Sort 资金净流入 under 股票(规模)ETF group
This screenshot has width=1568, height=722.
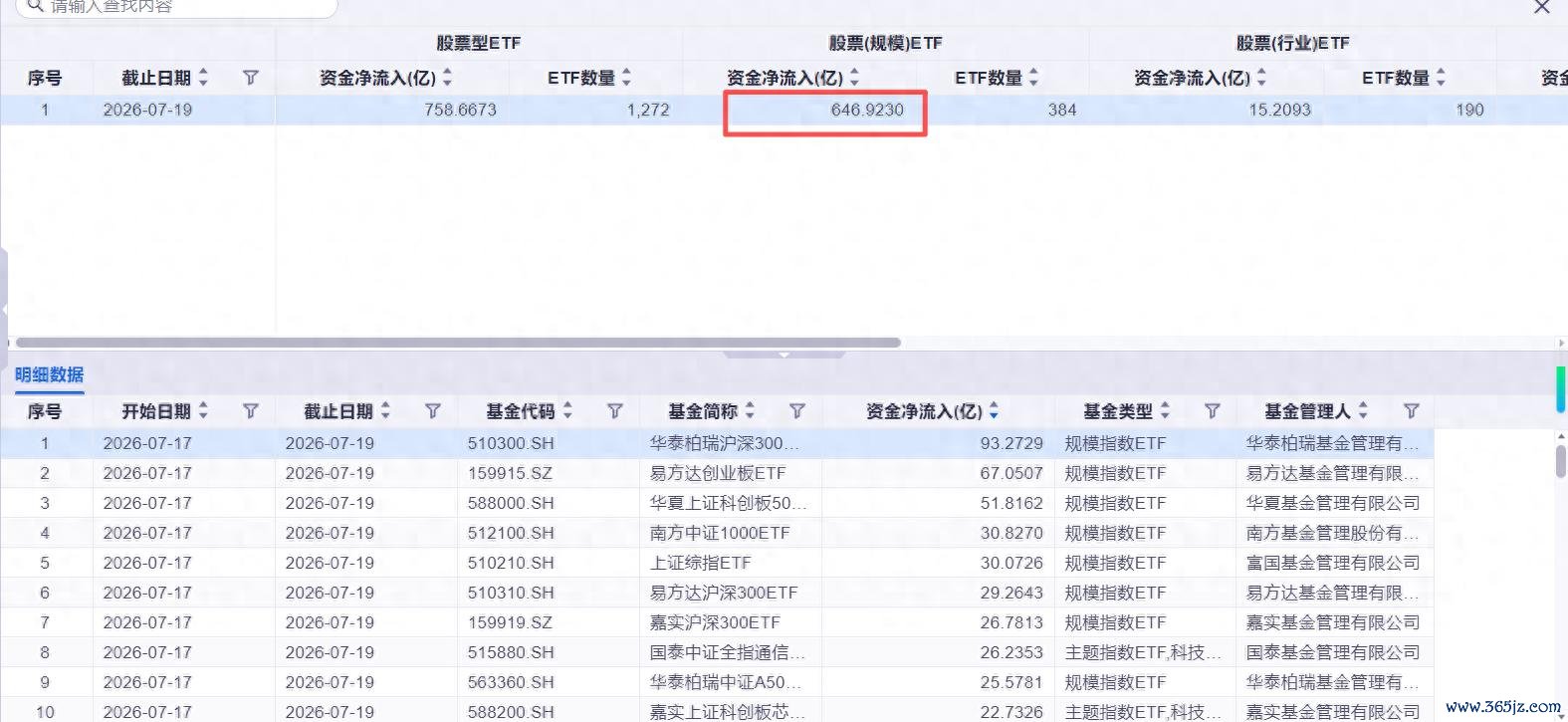(854, 78)
